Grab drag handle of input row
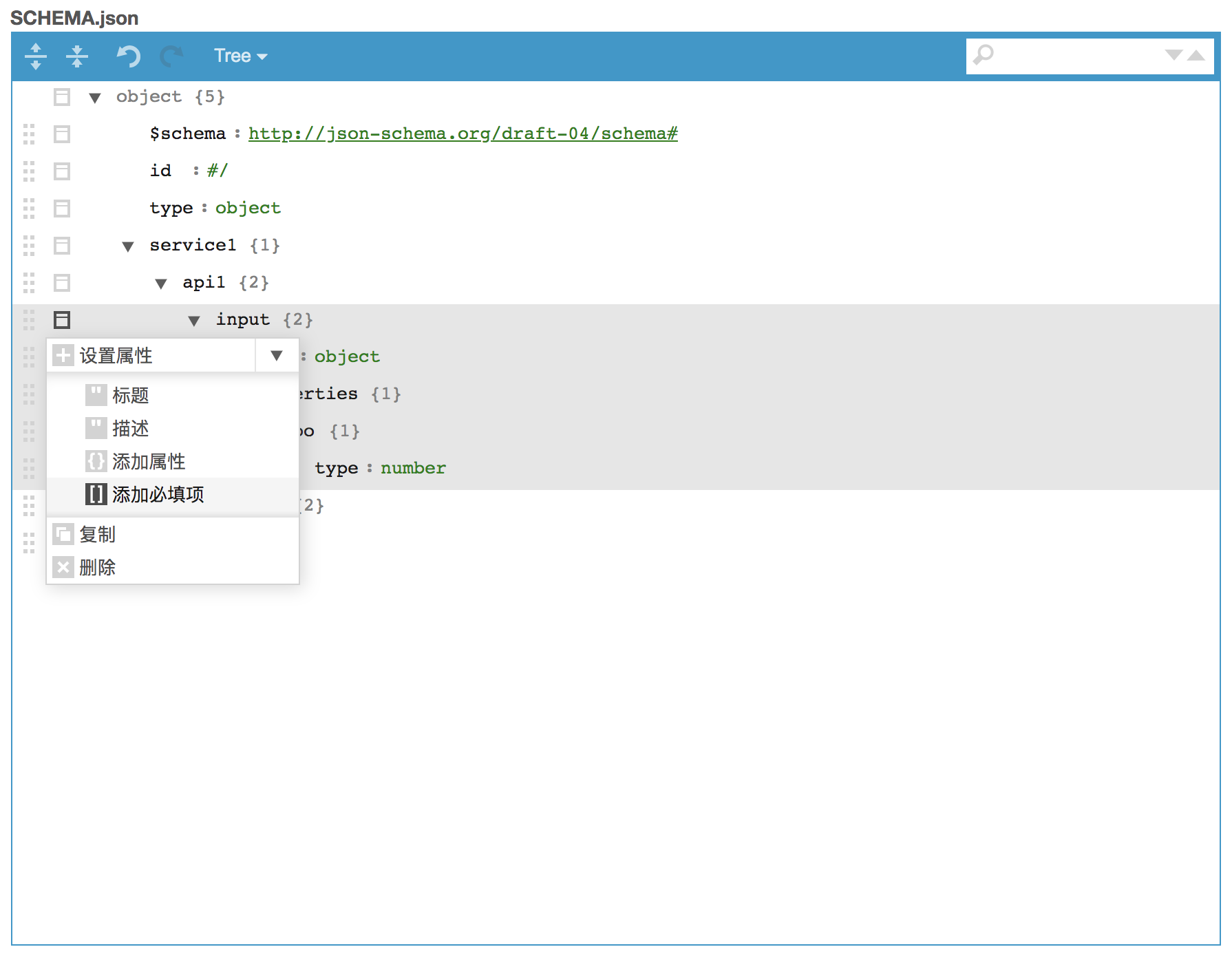 pyautogui.click(x=29, y=320)
